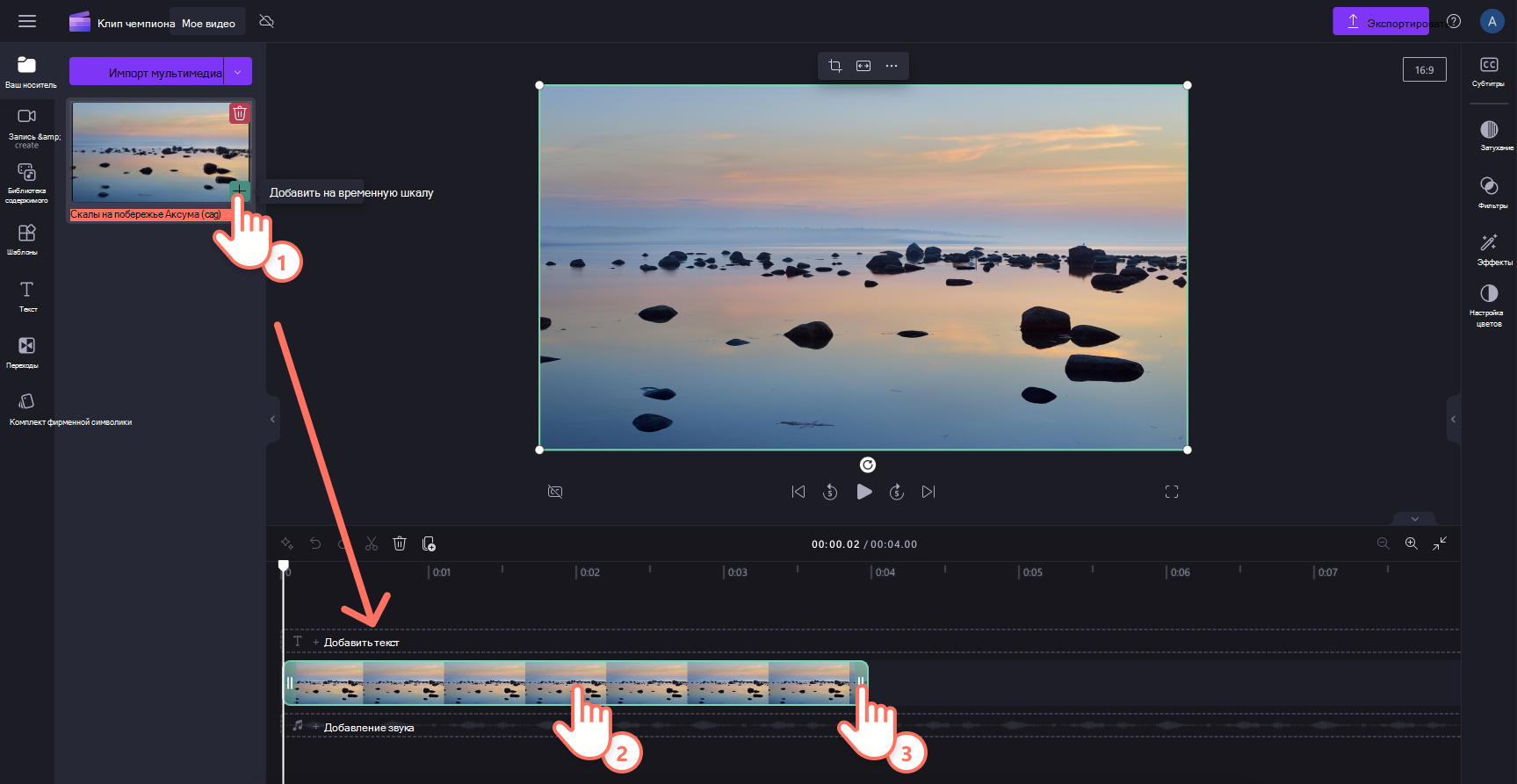Delete the selected clip with trash

[400, 543]
